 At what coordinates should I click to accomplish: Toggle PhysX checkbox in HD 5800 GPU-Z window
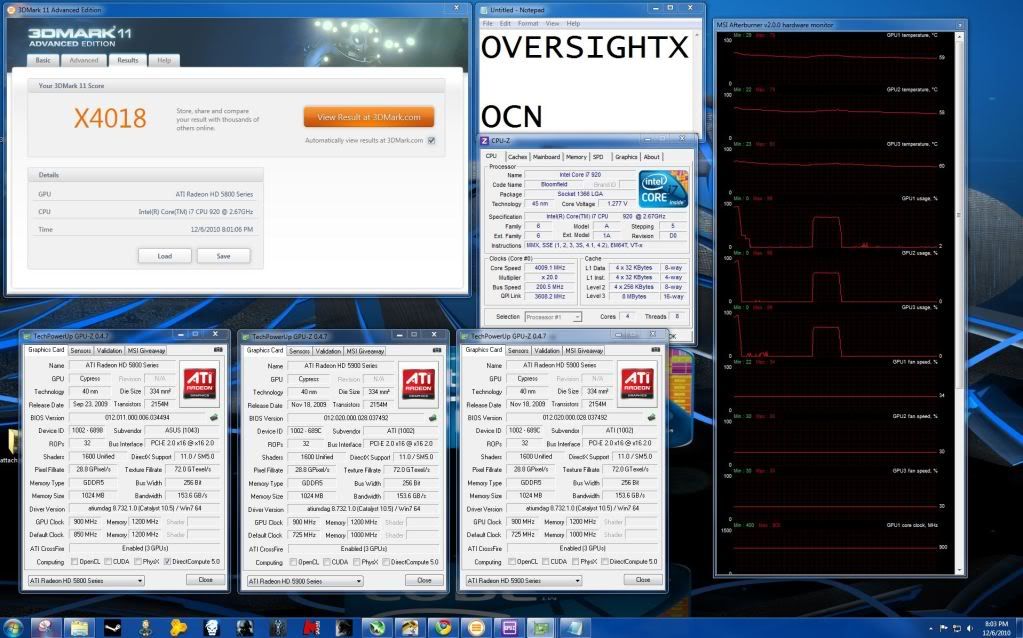(x=138, y=561)
